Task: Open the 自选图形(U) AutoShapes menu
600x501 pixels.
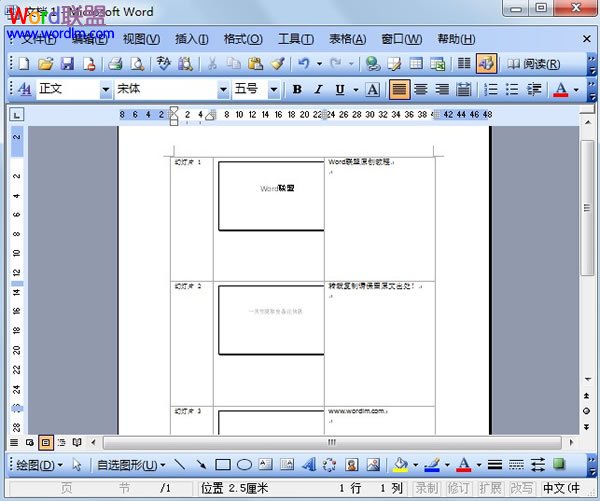Action: [x=131, y=465]
